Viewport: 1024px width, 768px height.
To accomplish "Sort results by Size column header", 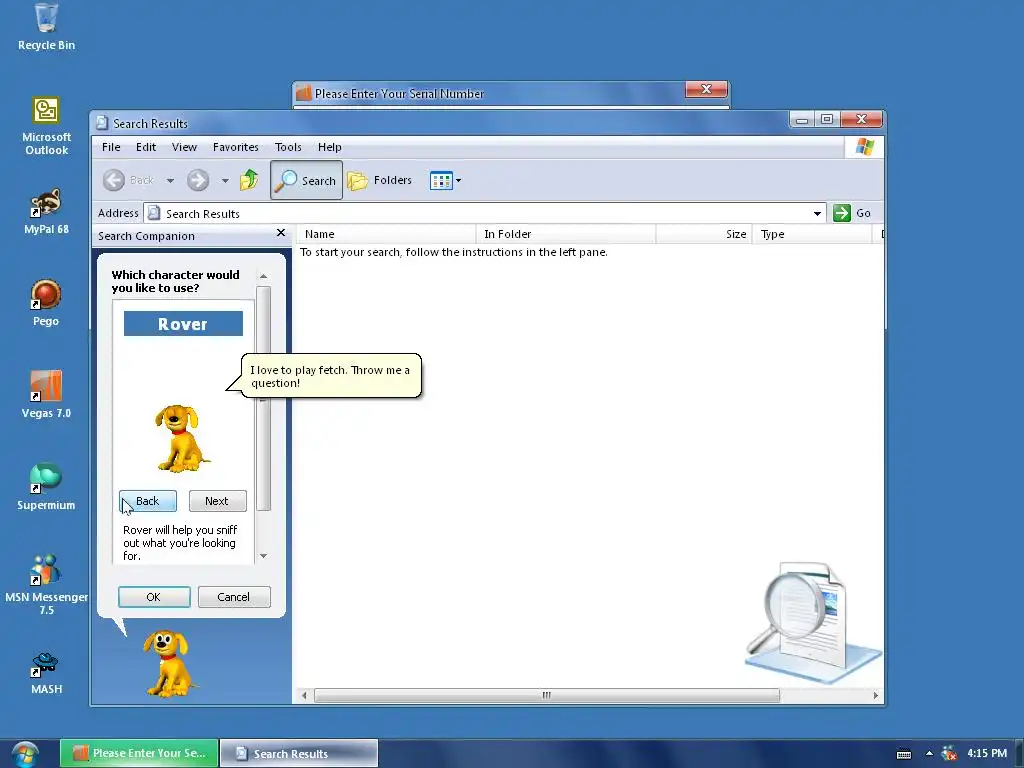I will click(x=704, y=234).
